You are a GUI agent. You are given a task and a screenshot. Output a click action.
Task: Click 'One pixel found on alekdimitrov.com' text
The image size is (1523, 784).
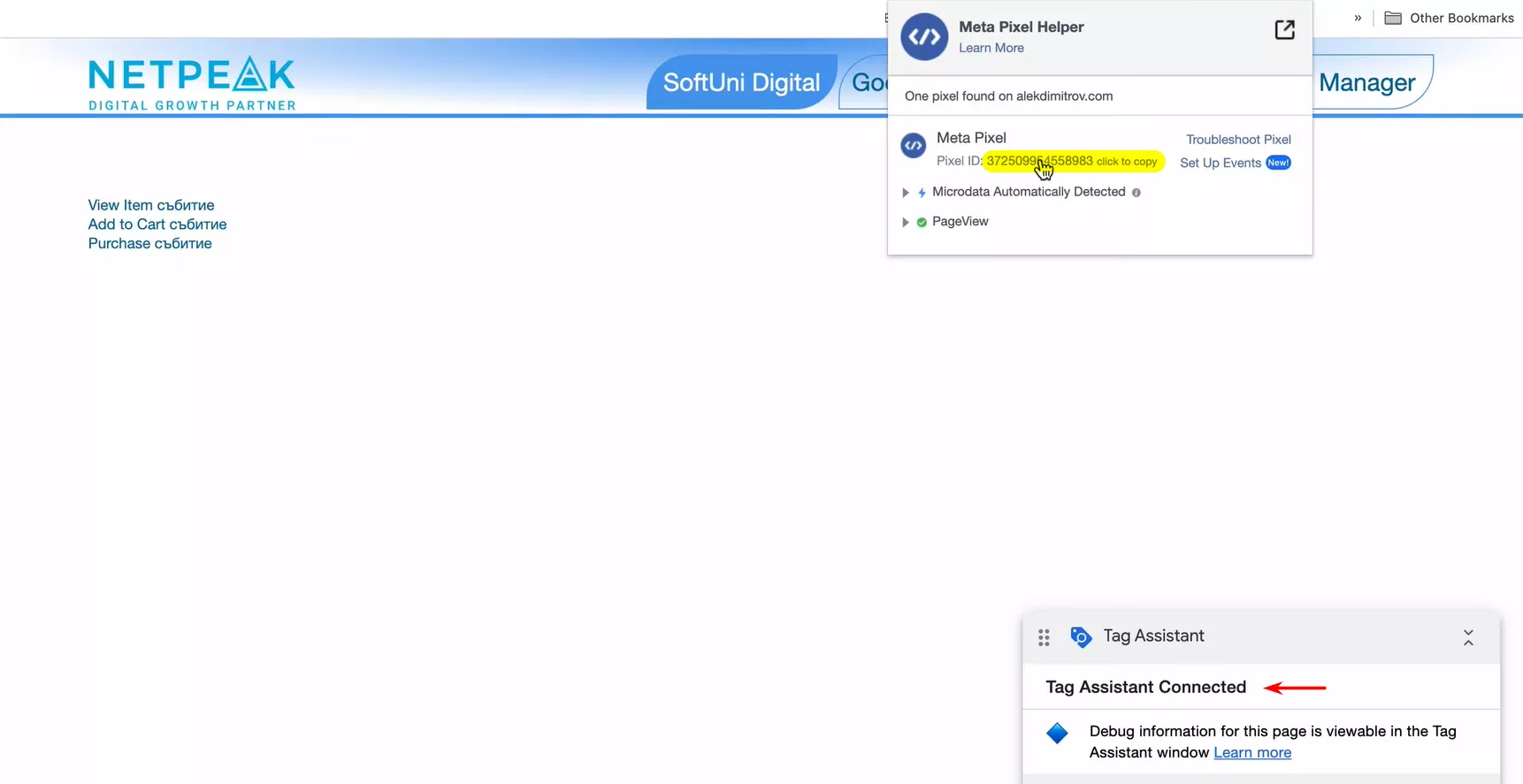pos(1008,96)
